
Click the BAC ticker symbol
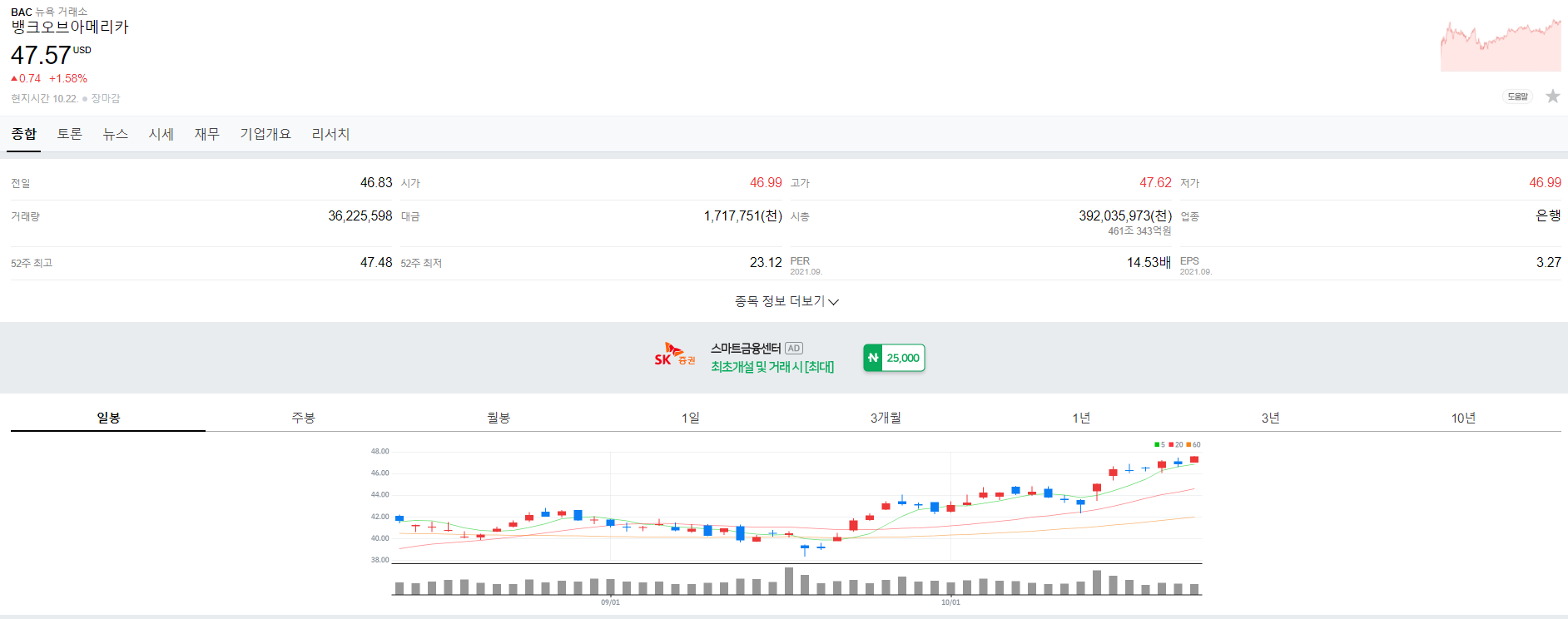[x=22, y=12]
